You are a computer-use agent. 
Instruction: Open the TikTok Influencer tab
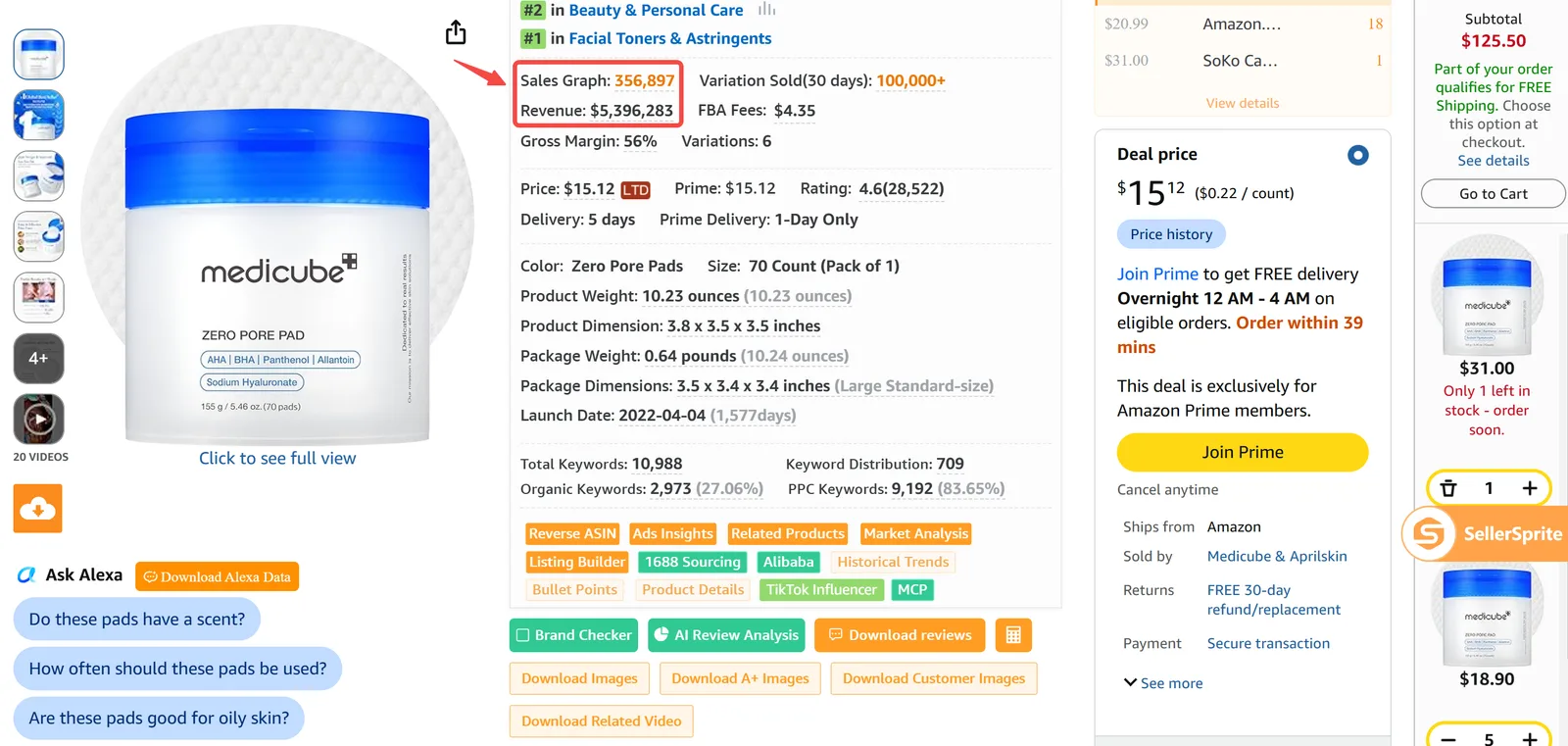tap(821, 589)
